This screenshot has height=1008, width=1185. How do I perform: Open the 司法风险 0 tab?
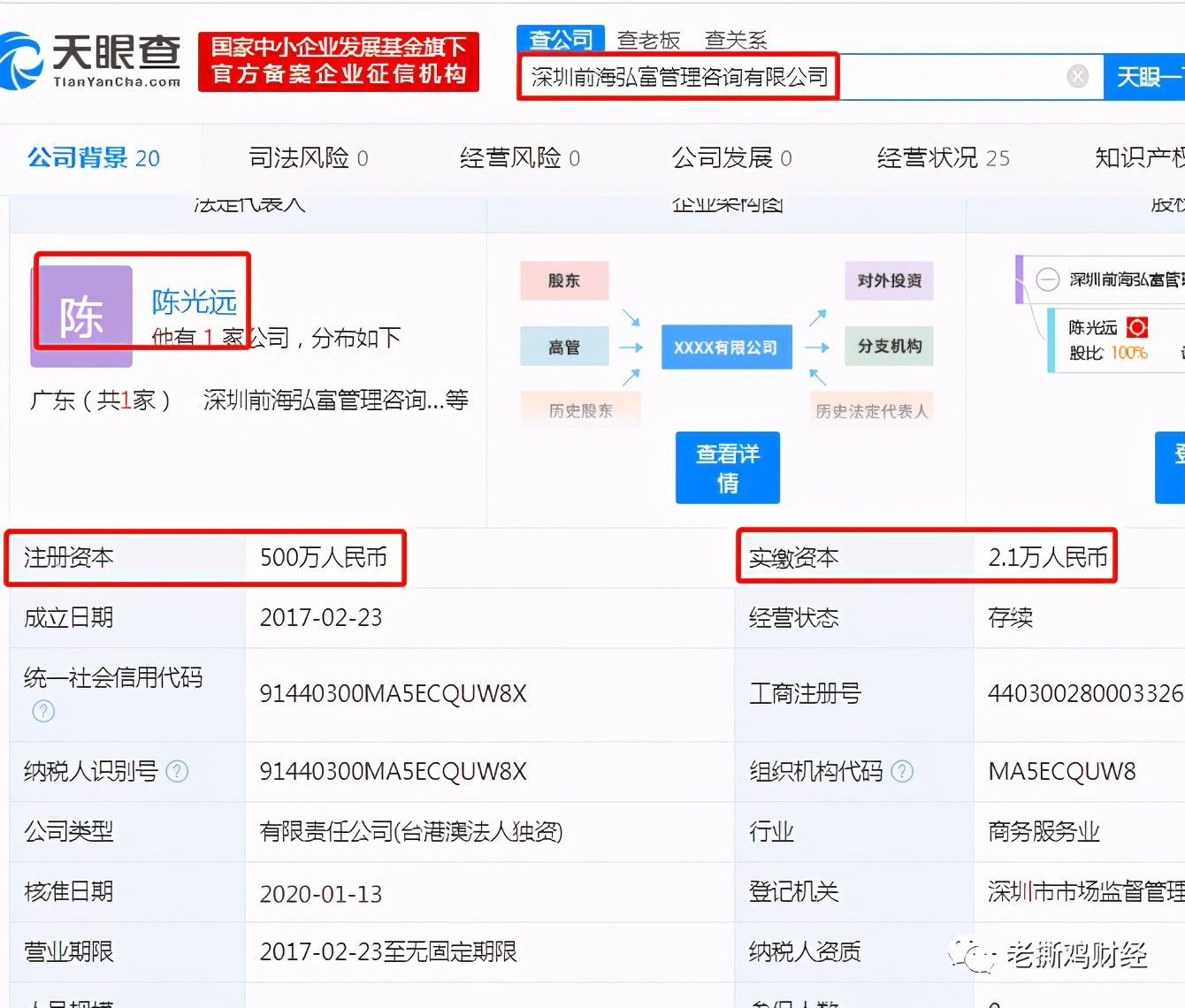click(x=308, y=158)
